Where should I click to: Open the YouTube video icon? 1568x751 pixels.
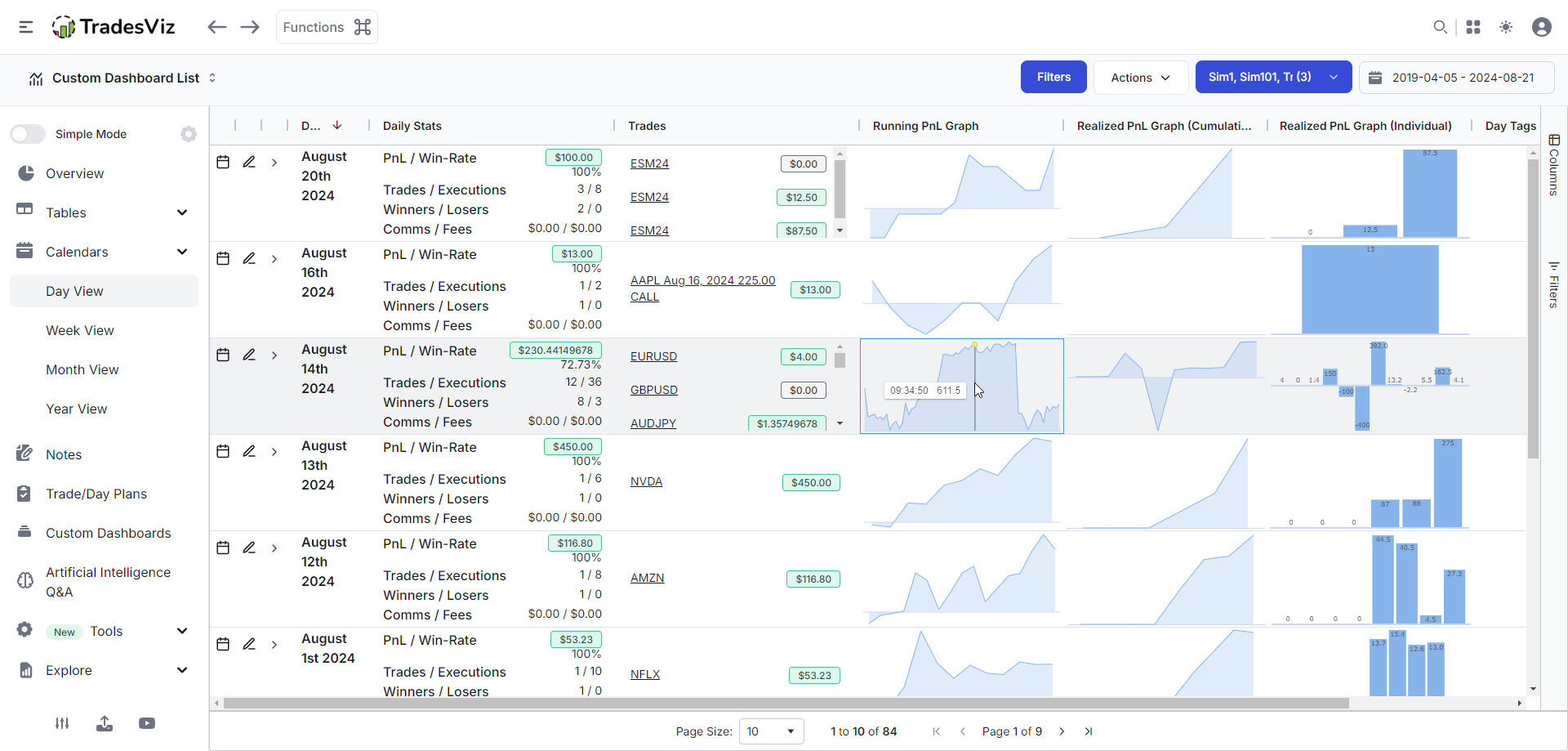147,723
